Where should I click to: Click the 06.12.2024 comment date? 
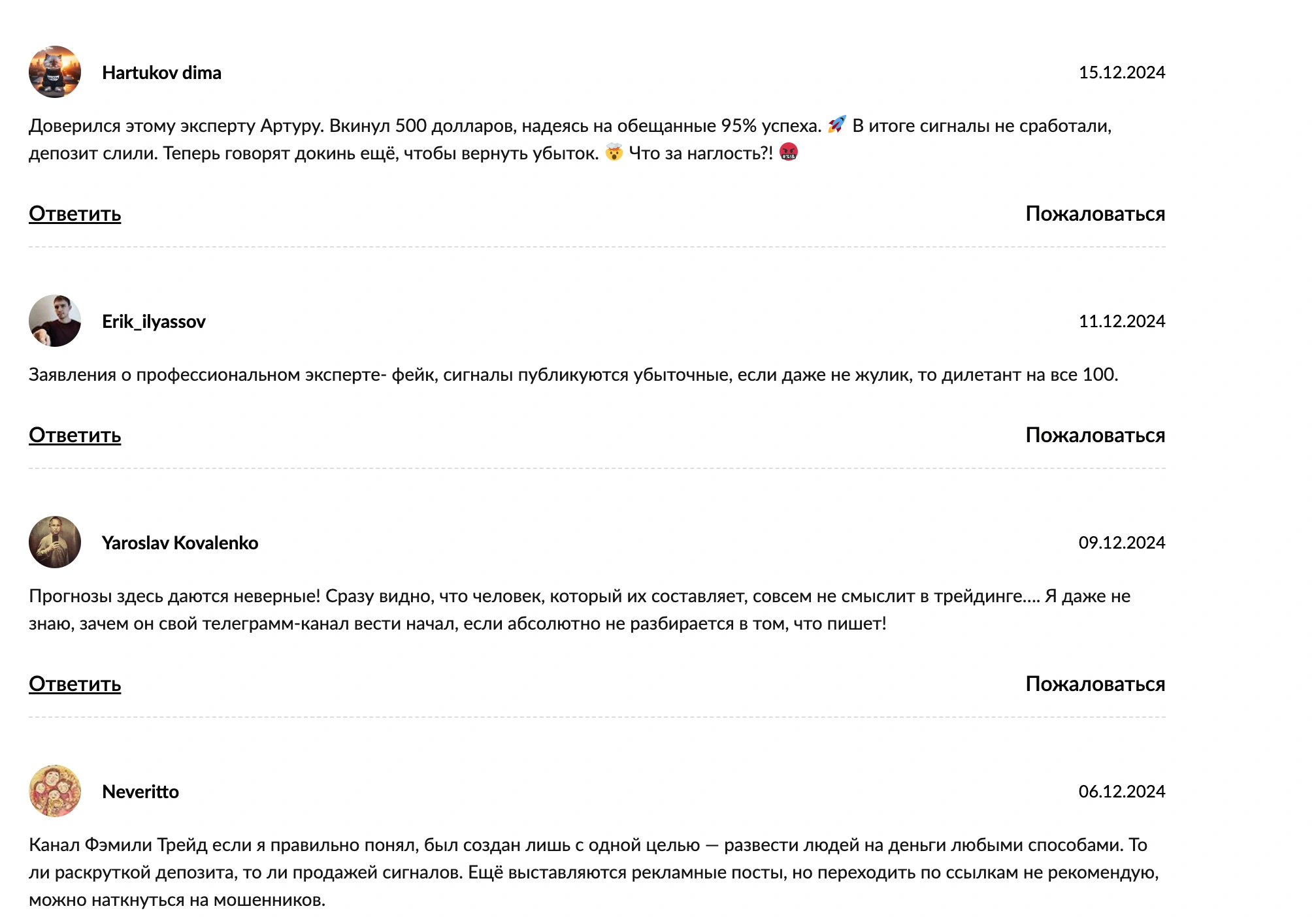1122,792
